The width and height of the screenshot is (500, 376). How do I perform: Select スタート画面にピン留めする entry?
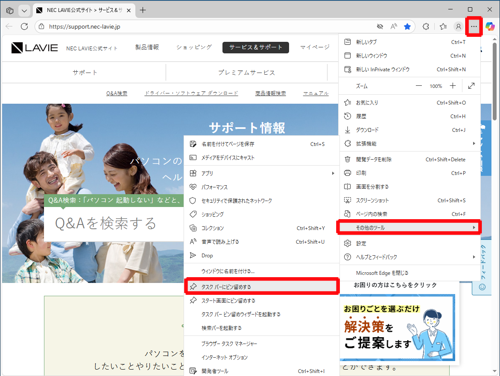tap(261, 301)
